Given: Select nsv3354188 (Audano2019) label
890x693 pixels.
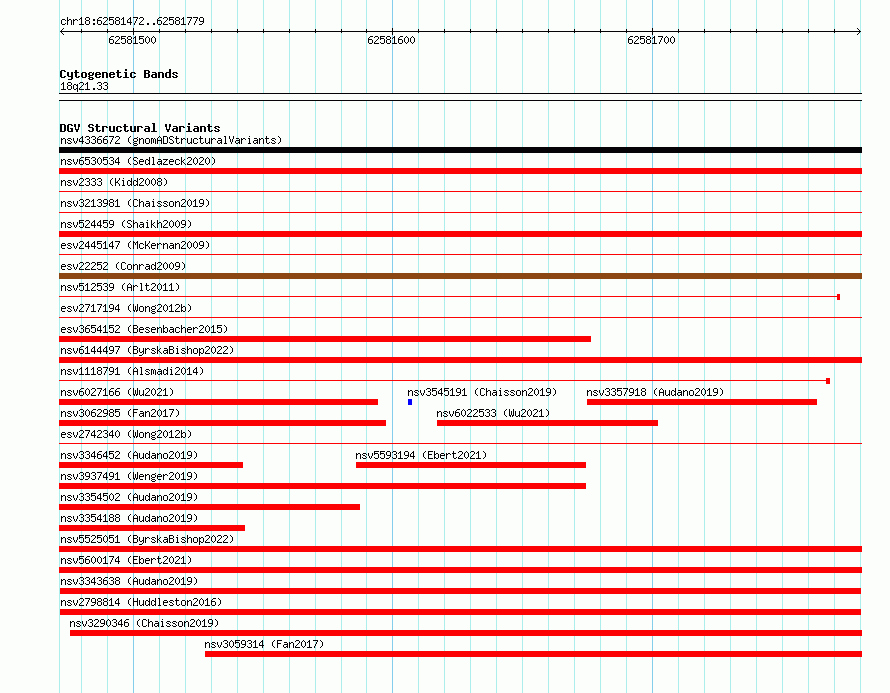Looking at the screenshot, I should point(129,518).
